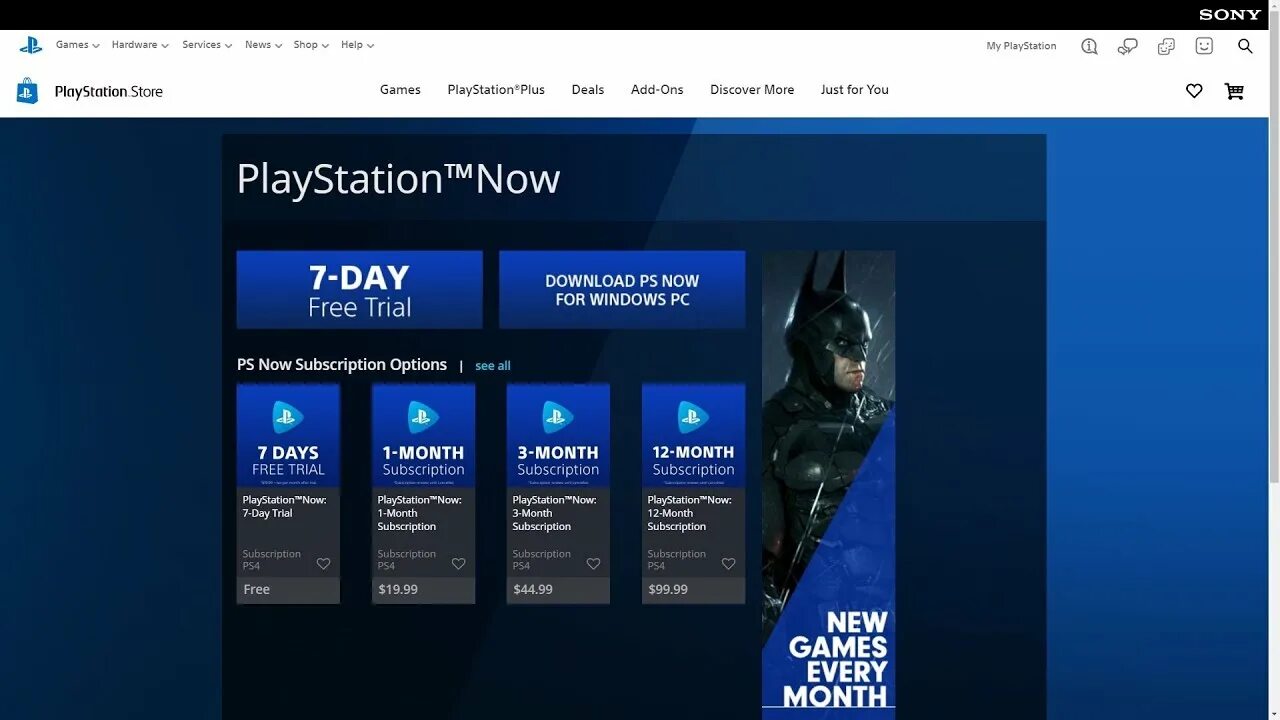The image size is (1280, 720).
Task: Add 7-Day Trial to wishlist heart
Action: (323, 564)
